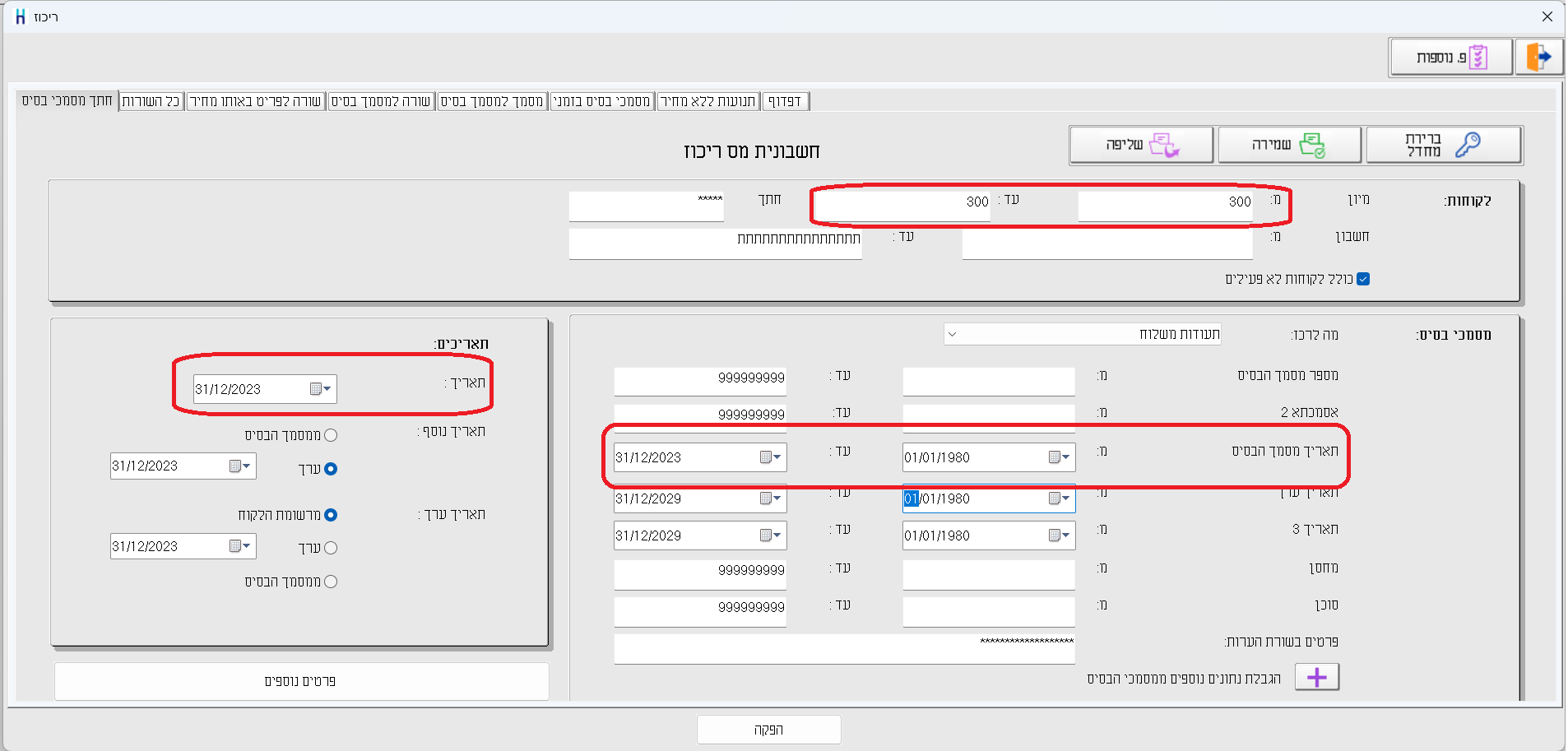Select ערך radio under תאריך ערך
The image size is (1568, 751).
point(331,548)
